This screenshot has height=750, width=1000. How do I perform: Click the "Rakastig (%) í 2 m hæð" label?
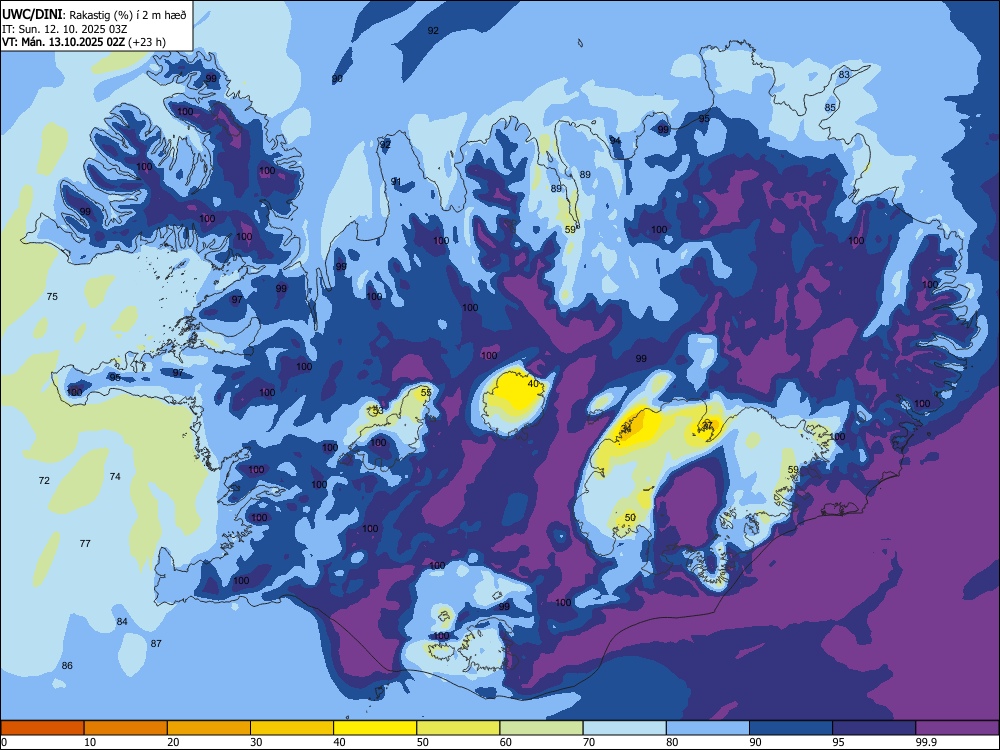(128, 15)
